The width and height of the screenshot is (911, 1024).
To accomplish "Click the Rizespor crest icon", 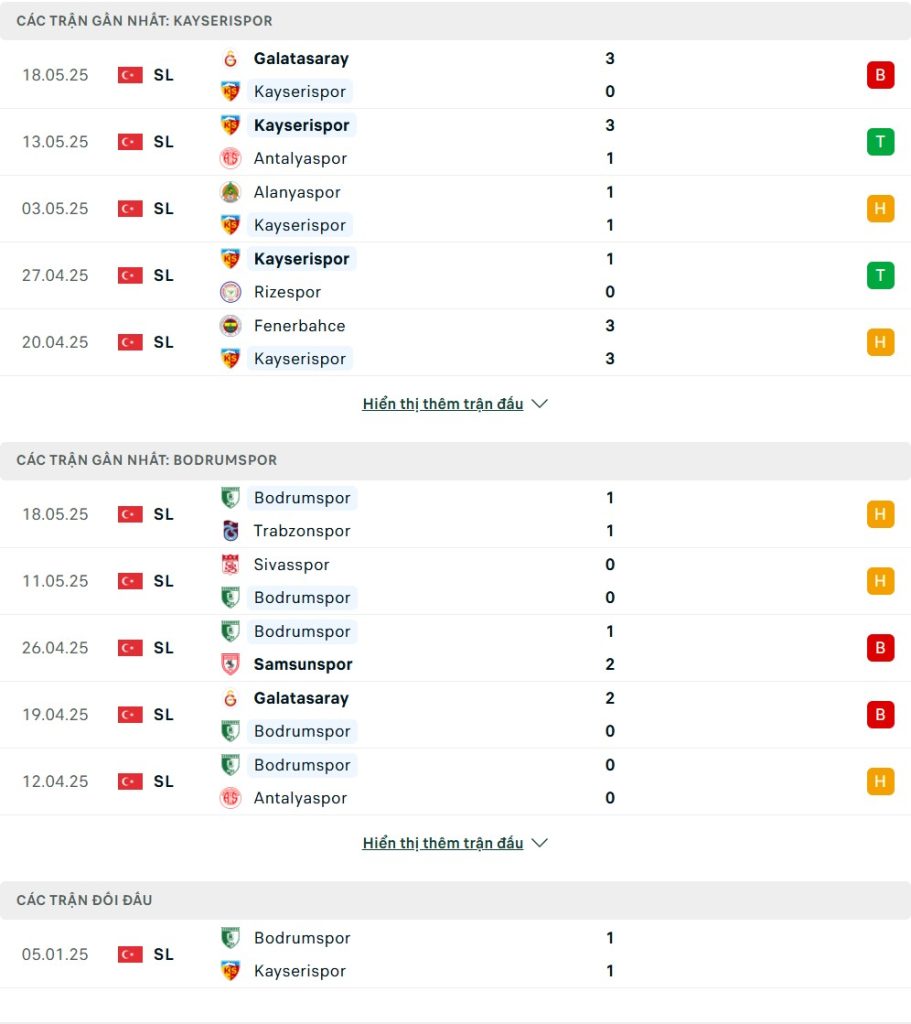I will 230,292.
